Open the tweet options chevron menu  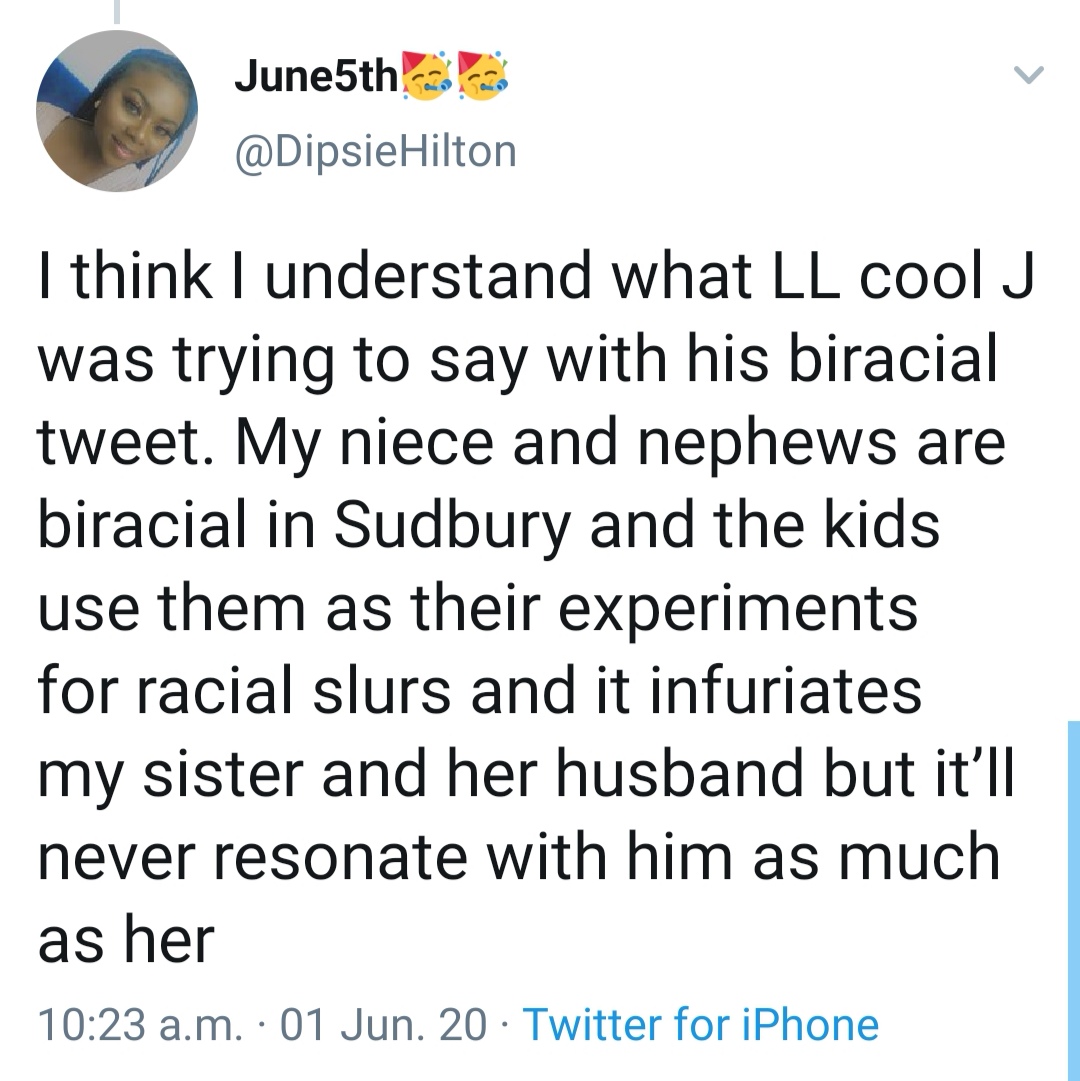click(x=1029, y=75)
